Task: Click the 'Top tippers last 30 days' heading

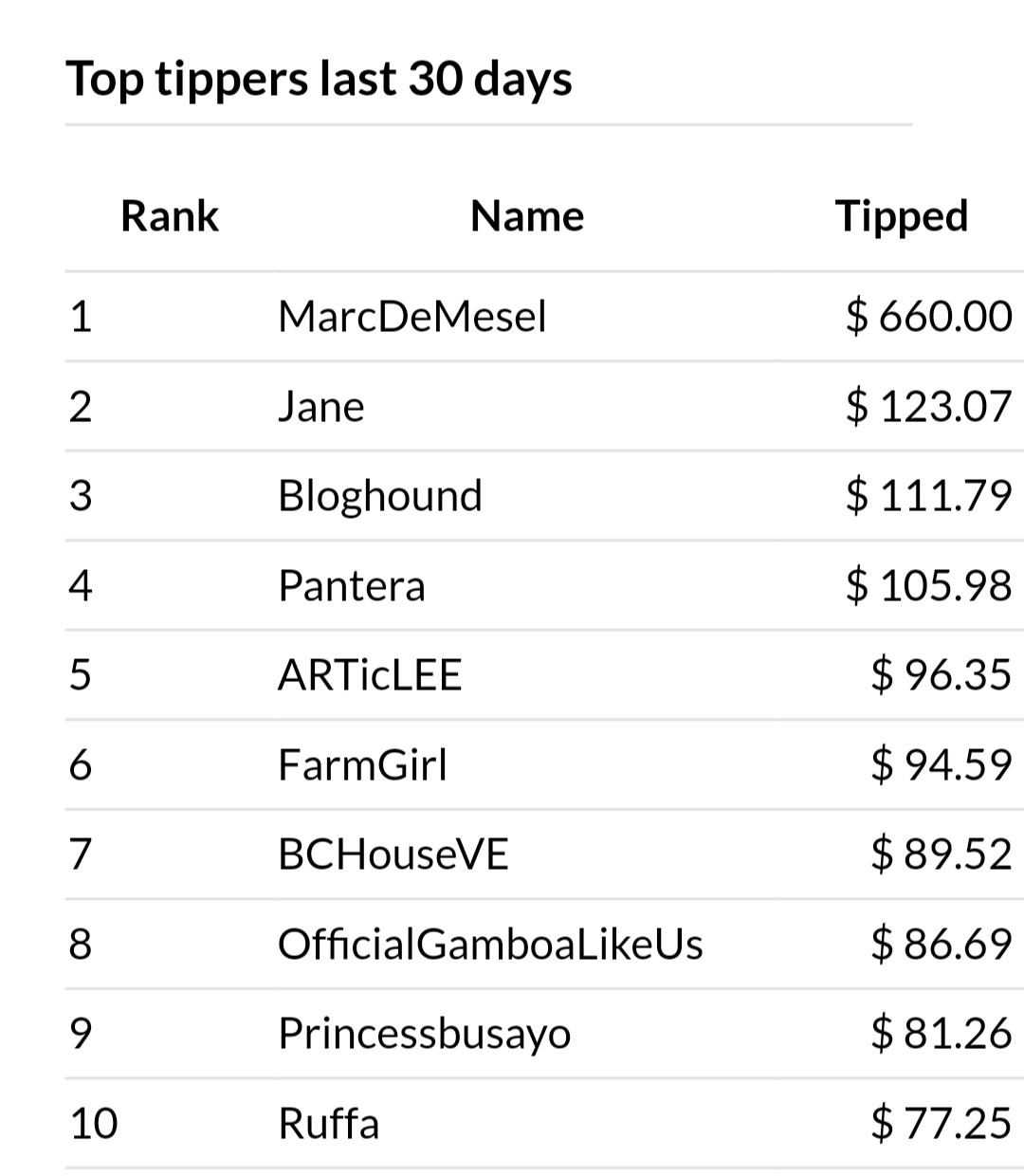Action: pos(320,79)
